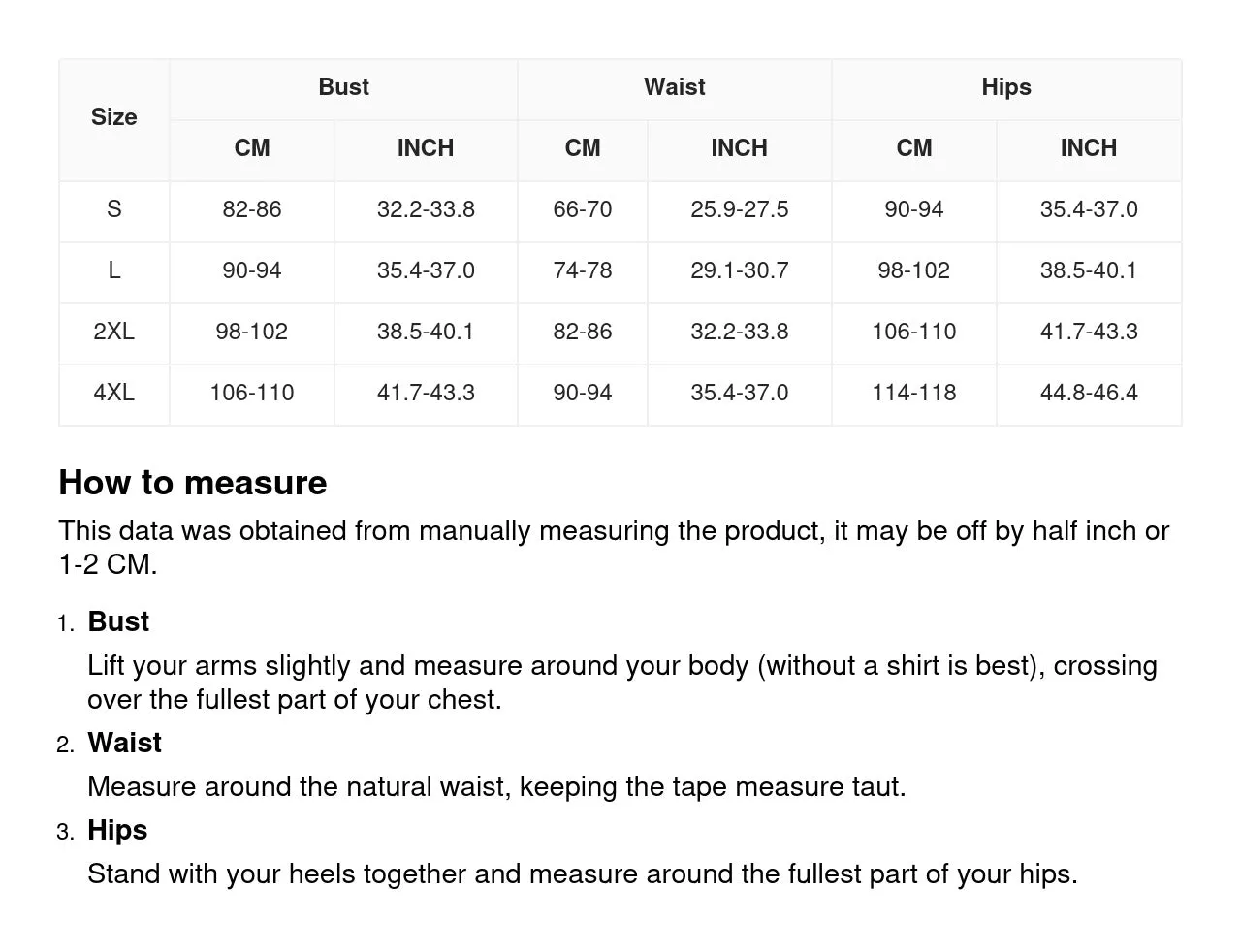Click the L size row label

pyautogui.click(x=114, y=272)
